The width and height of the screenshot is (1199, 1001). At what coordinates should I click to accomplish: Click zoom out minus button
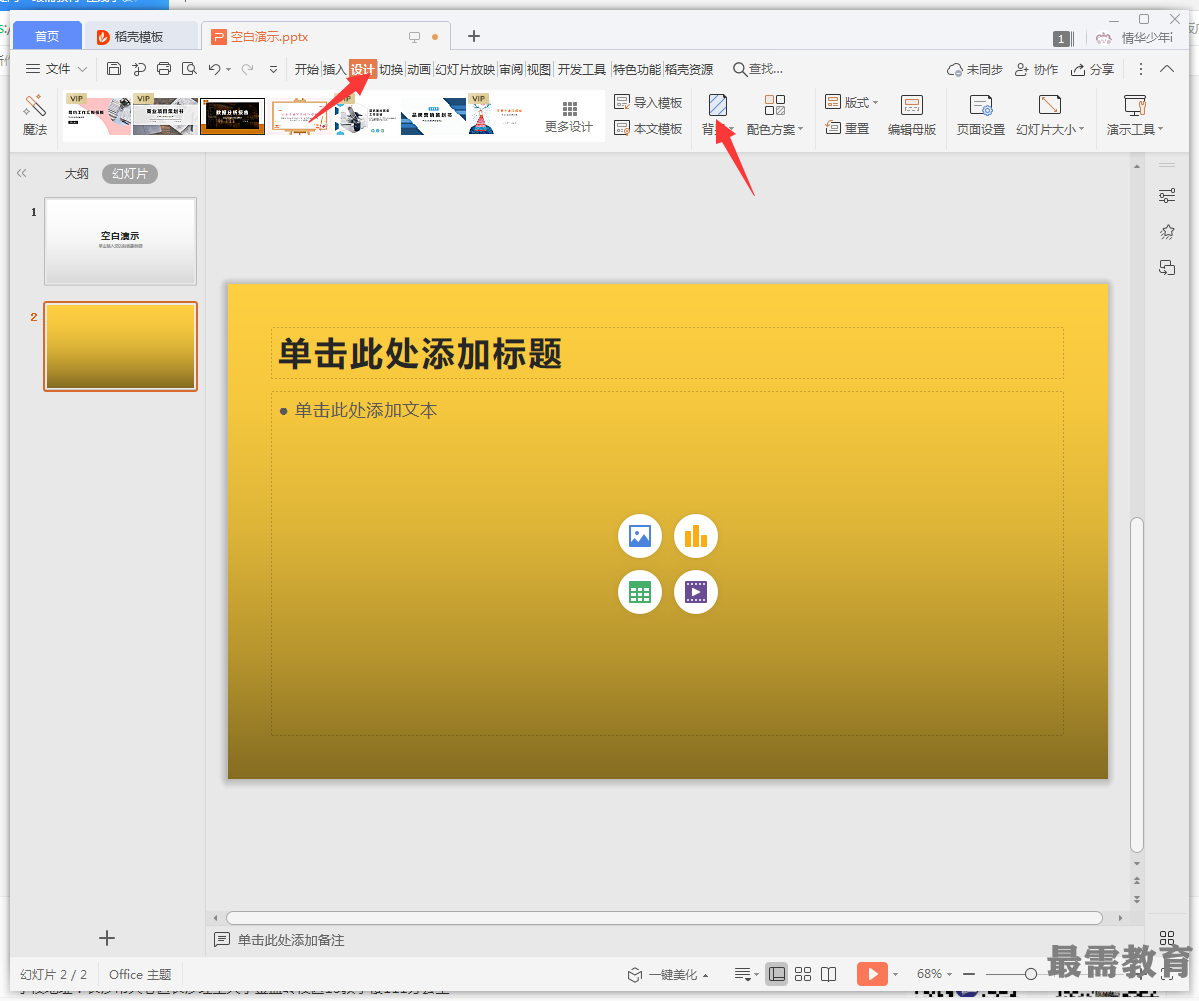coord(969,974)
